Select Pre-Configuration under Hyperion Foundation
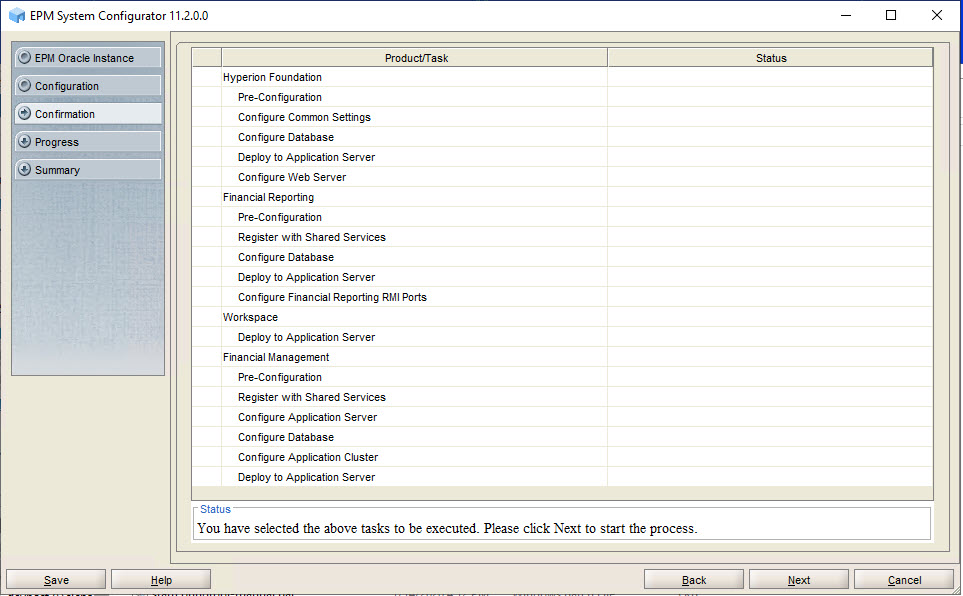 562,97
